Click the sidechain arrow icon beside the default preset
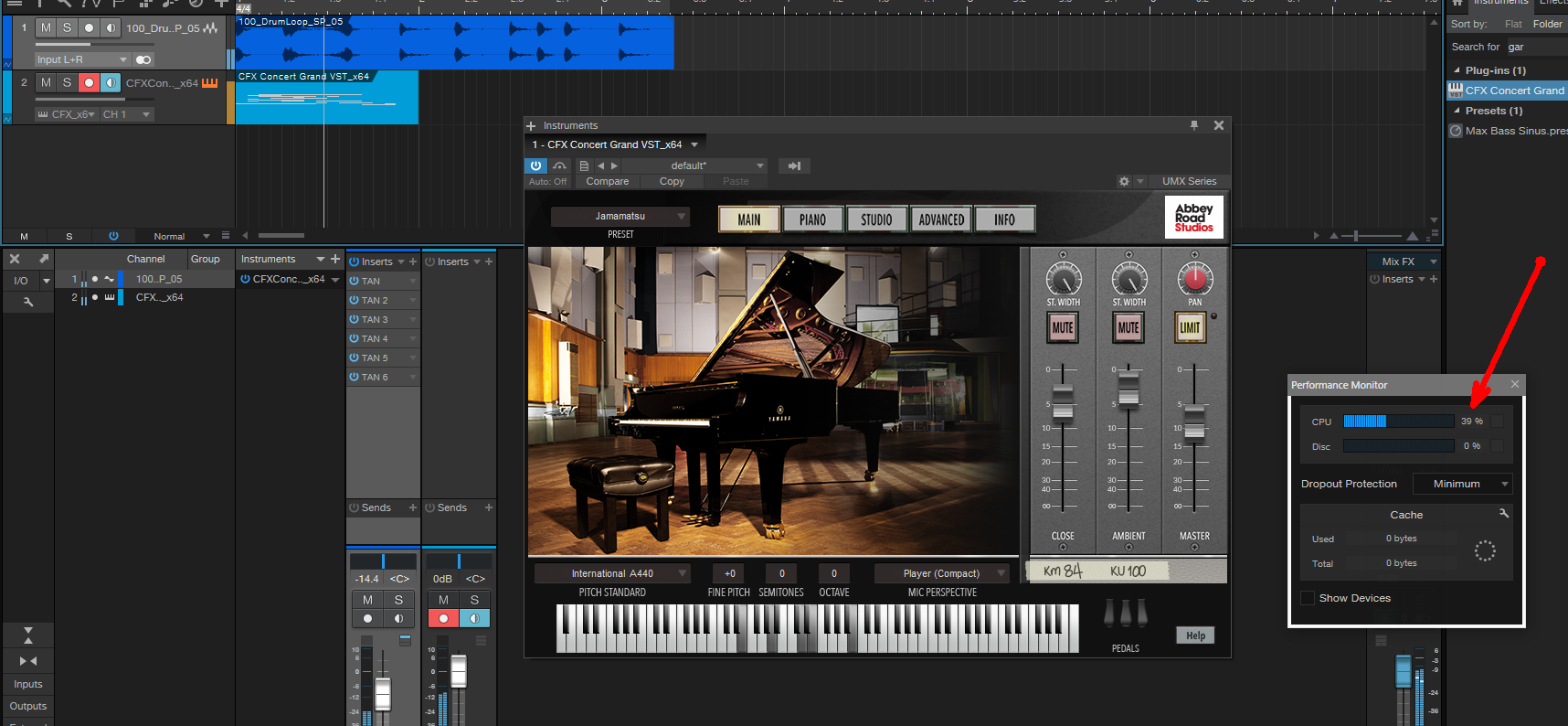Screen dimensions: 1568x726 click(794, 165)
